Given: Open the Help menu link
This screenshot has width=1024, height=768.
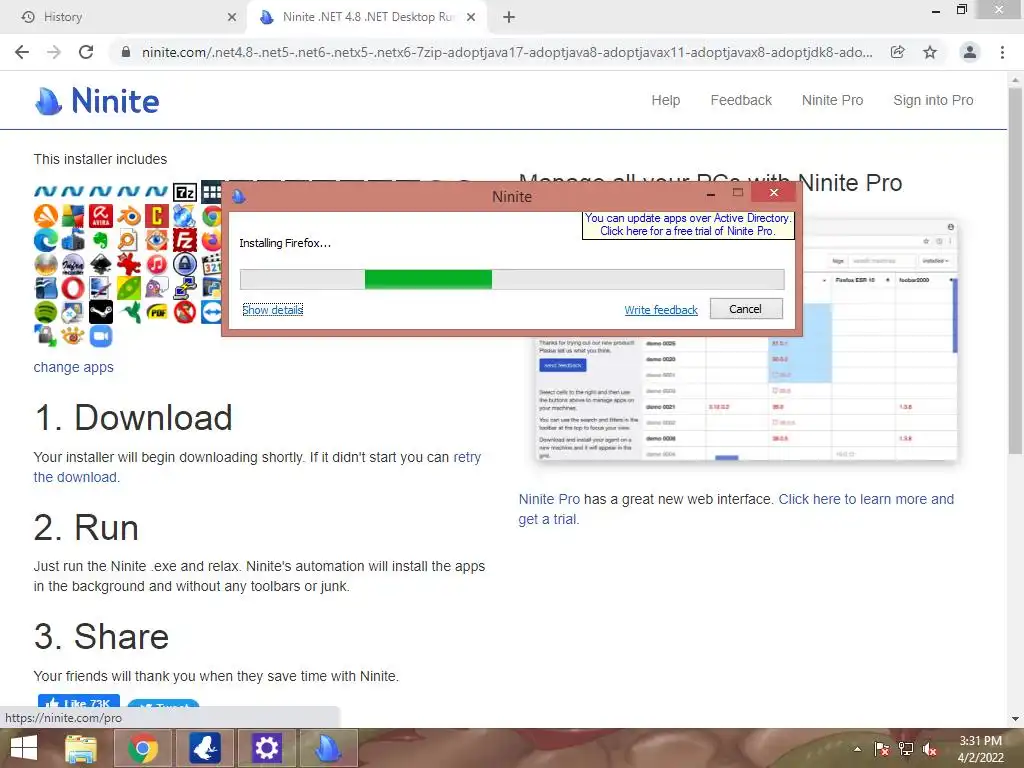Looking at the screenshot, I should click(665, 101).
